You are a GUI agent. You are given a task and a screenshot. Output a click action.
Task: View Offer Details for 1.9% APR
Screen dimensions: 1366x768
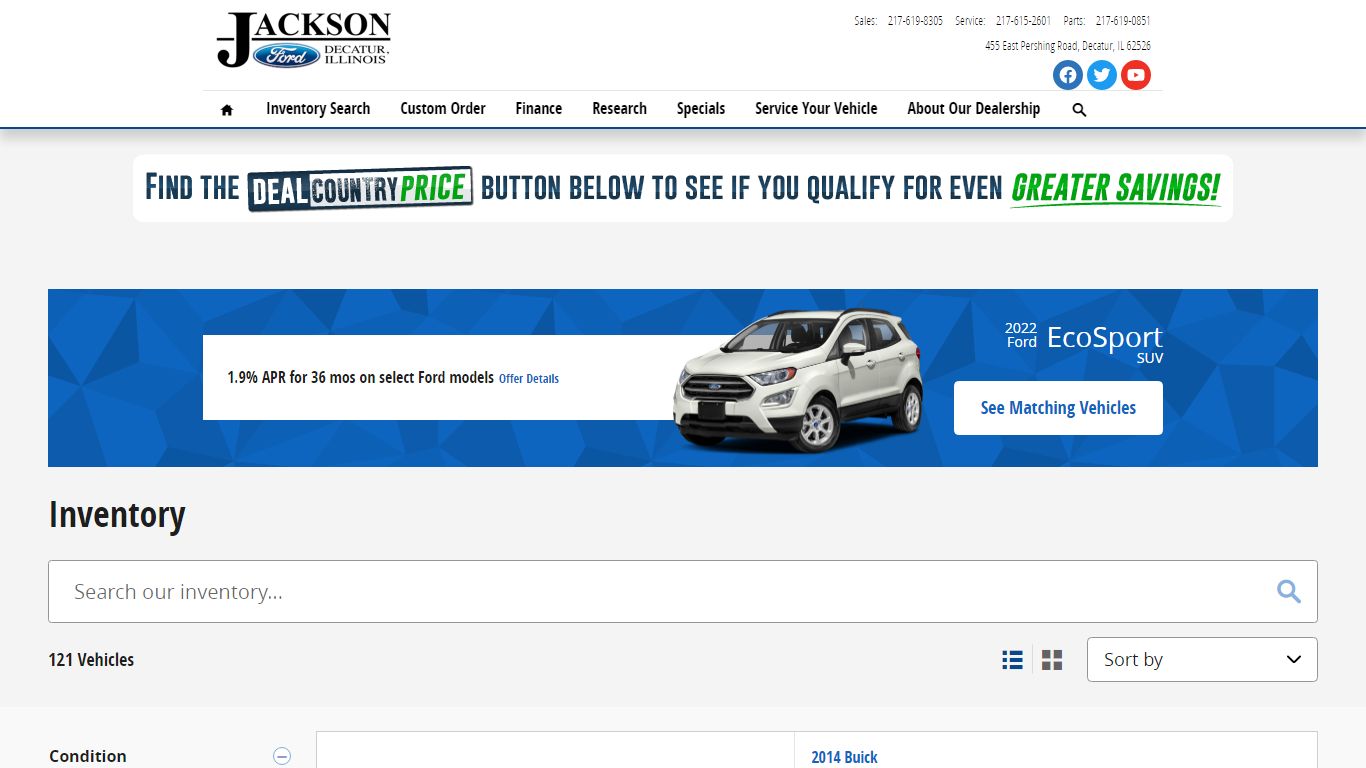click(529, 379)
